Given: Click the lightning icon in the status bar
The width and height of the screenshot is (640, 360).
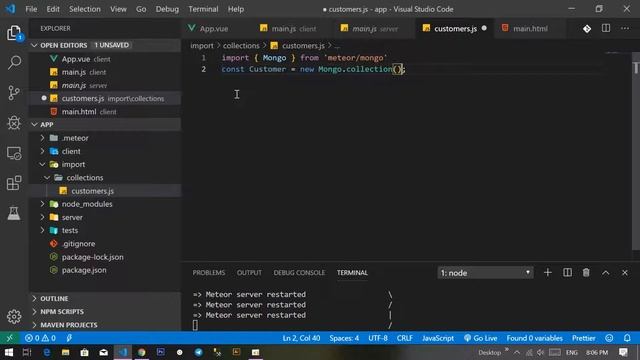Looking at the screenshot, I should coord(69,338).
